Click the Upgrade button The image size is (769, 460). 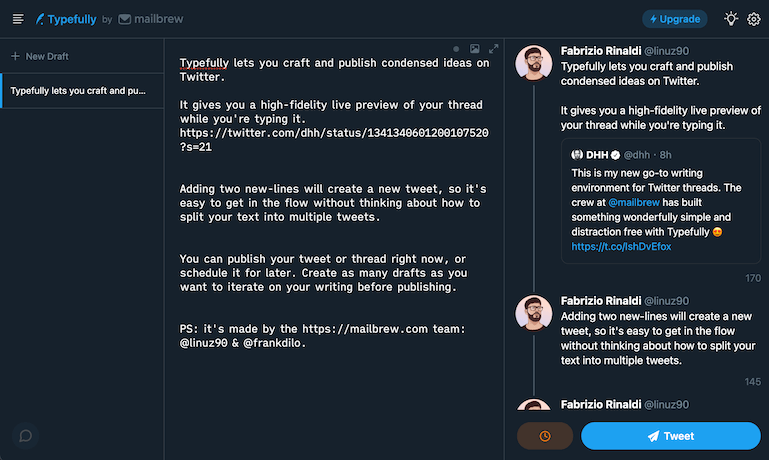pos(674,19)
